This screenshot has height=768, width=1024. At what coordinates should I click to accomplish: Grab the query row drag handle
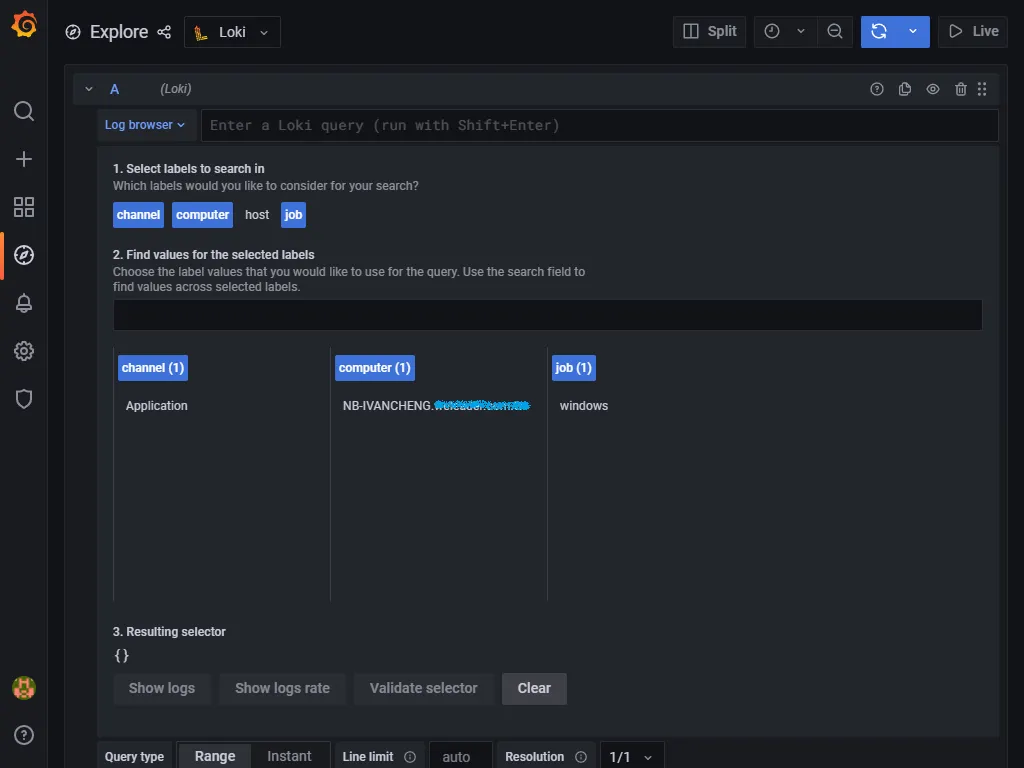coord(982,89)
